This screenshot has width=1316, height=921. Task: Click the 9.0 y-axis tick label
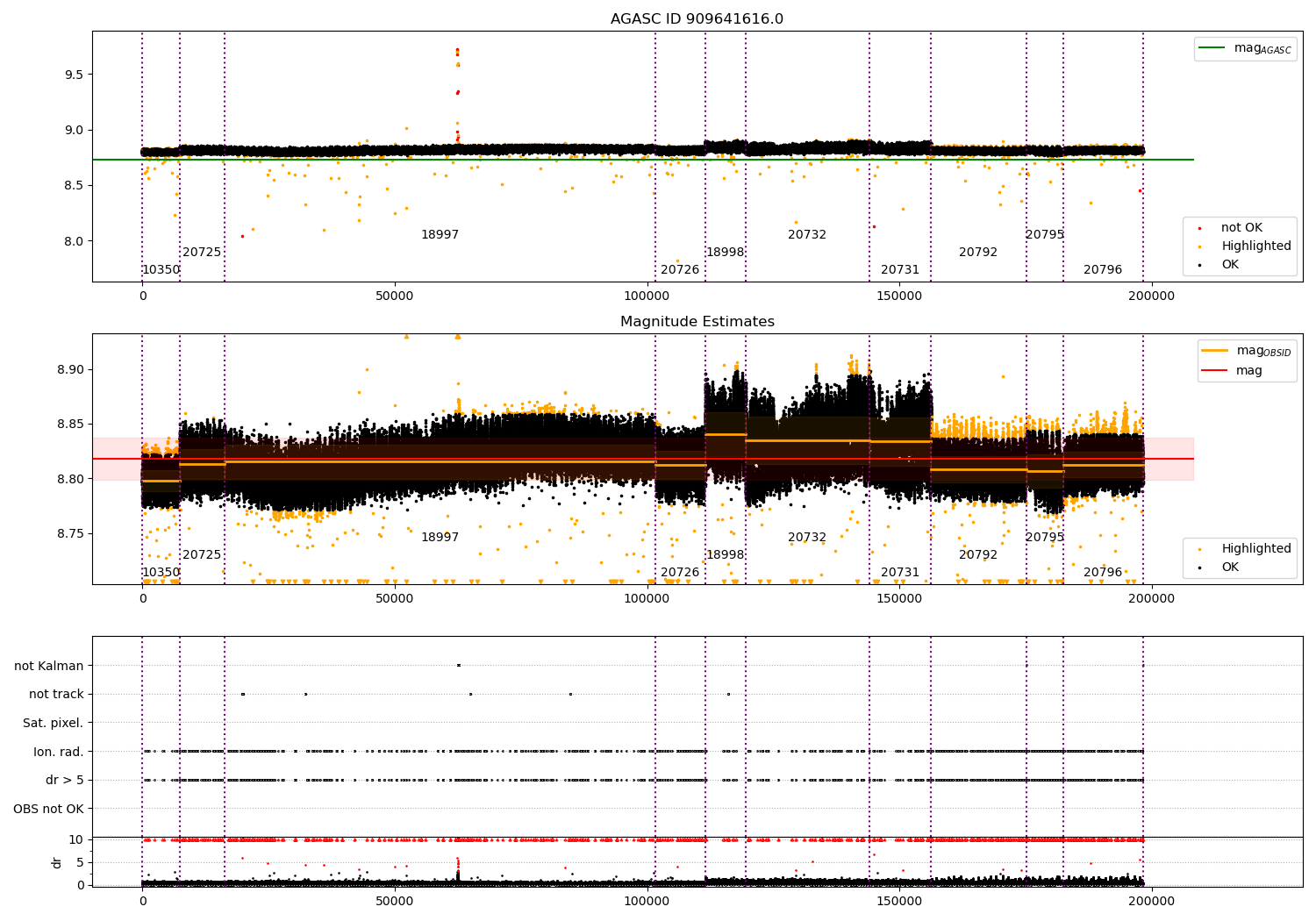click(74, 131)
